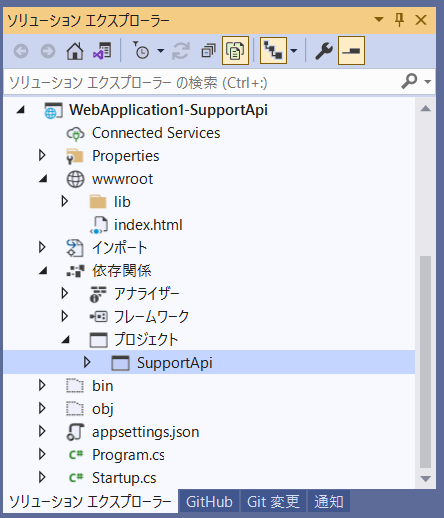The height and width of the screenshot is (518, 444).
Task: Select the index.html file
Action: (148, 225)
